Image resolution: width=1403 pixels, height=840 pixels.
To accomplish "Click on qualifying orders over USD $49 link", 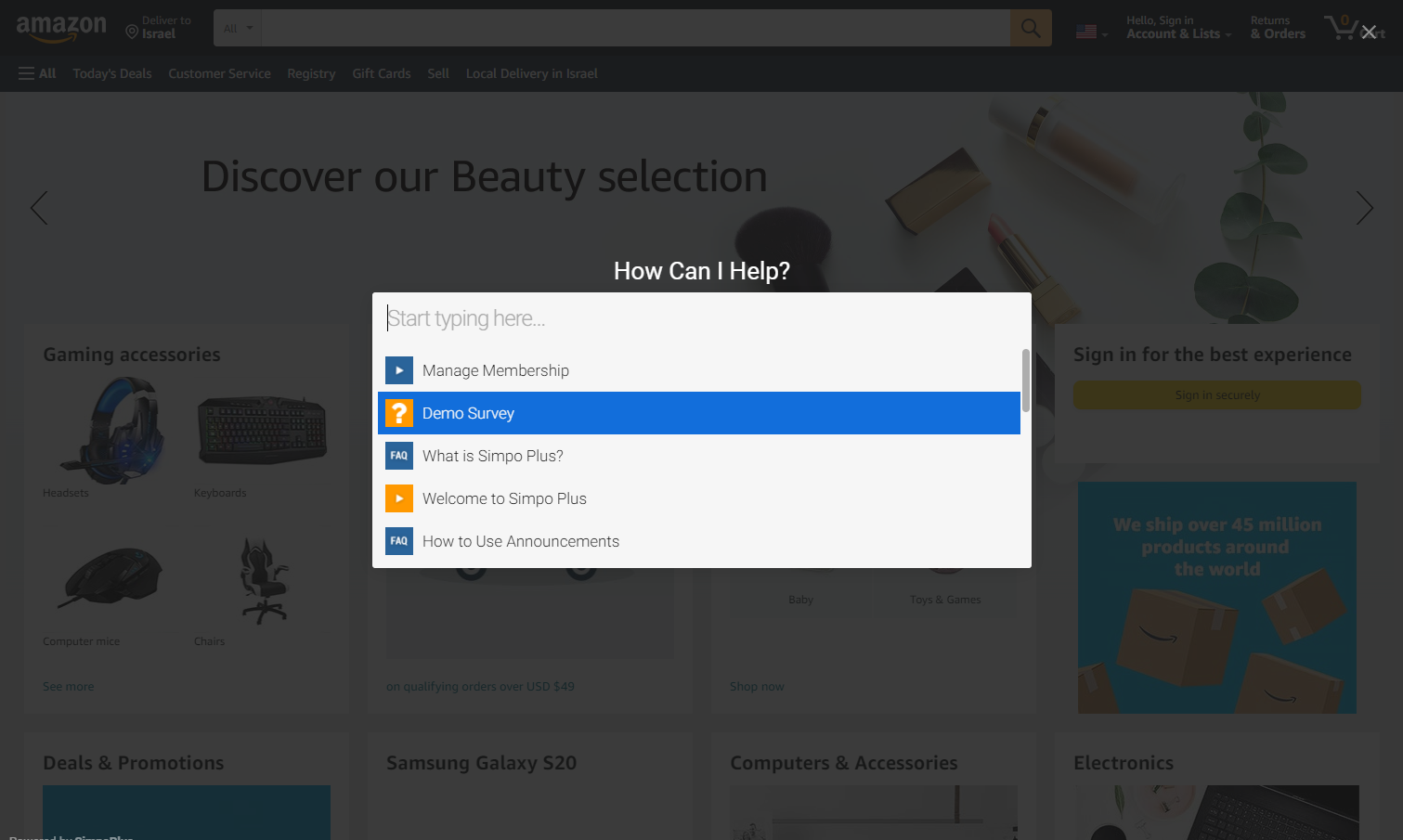I will click(480, 687).
